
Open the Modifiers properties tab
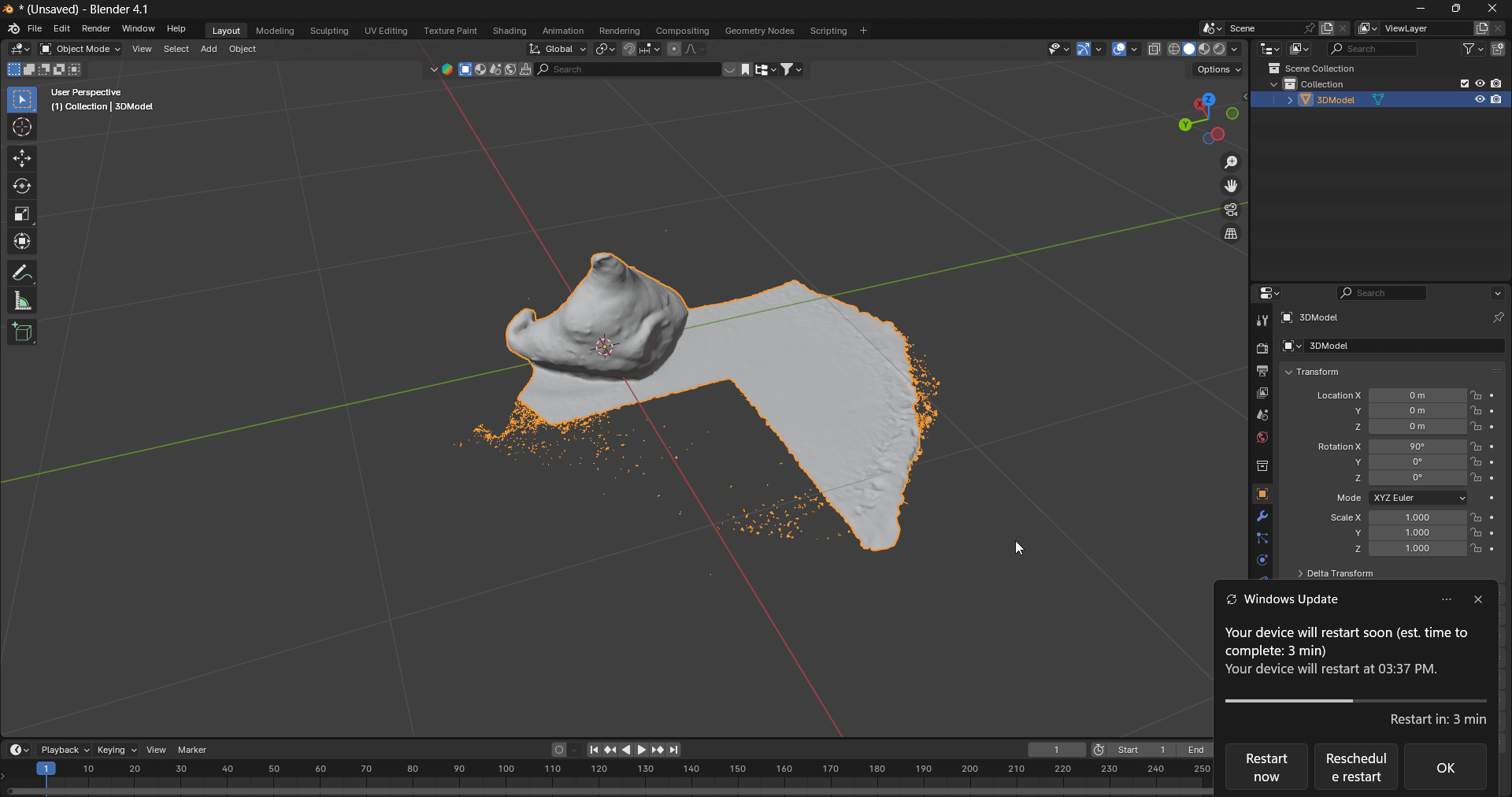tap(1262, 516)
